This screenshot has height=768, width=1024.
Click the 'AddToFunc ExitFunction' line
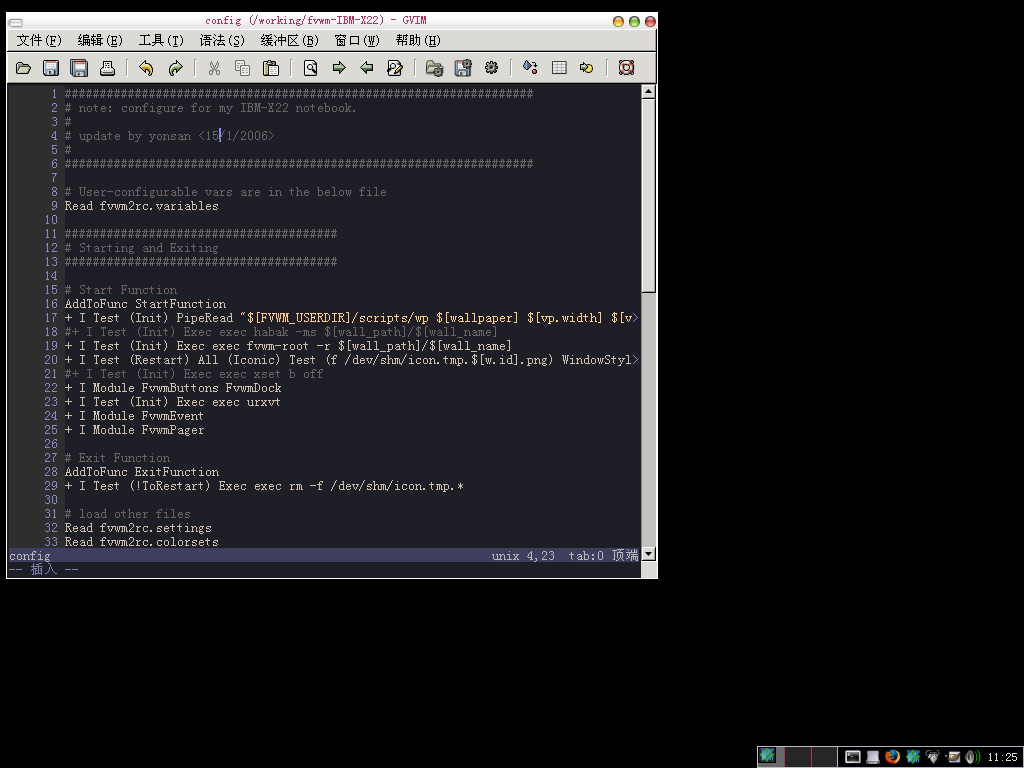pyautogui.click(x=142, y=472)
